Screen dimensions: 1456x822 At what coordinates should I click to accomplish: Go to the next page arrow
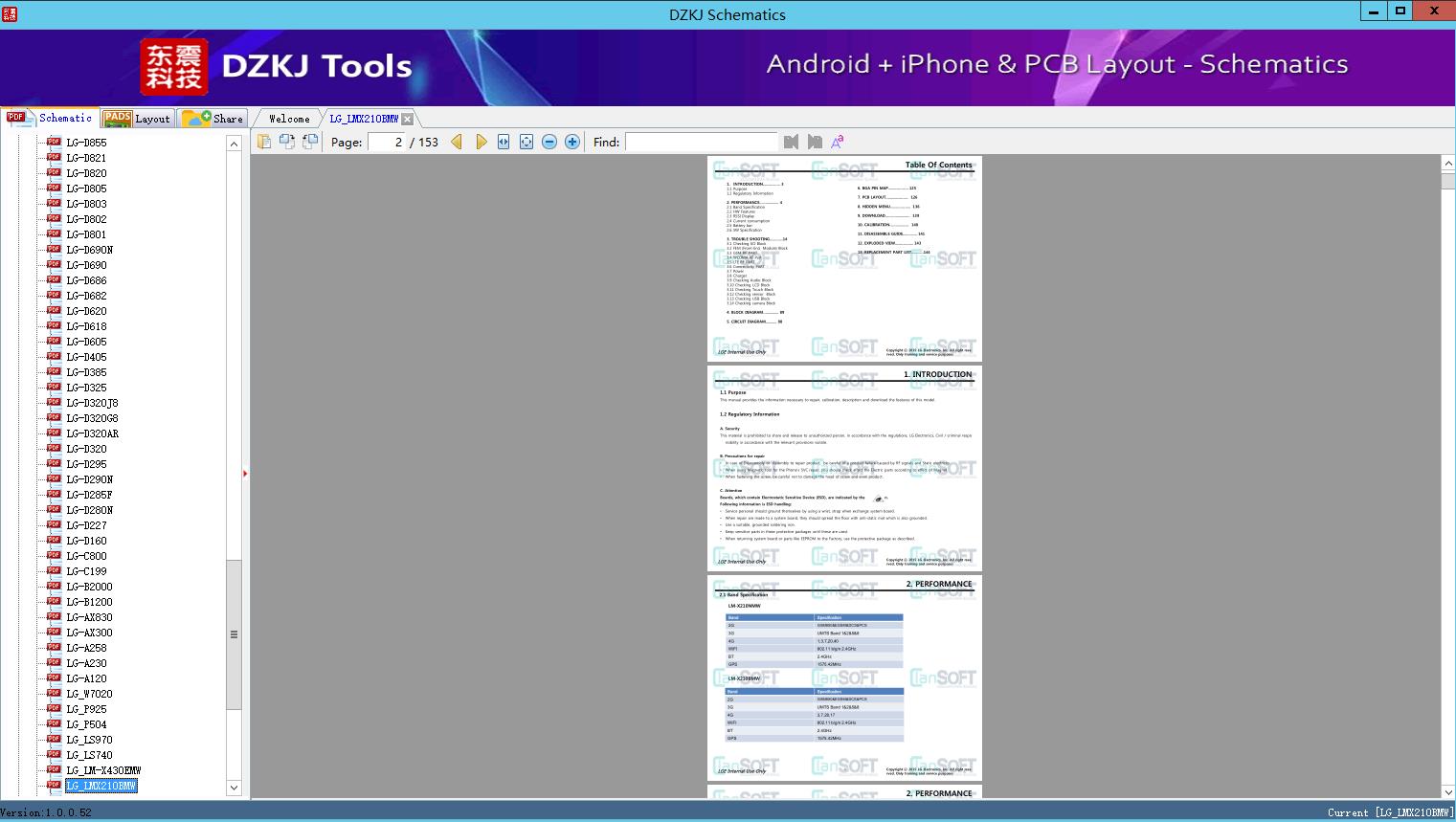(x=481, y=142)
